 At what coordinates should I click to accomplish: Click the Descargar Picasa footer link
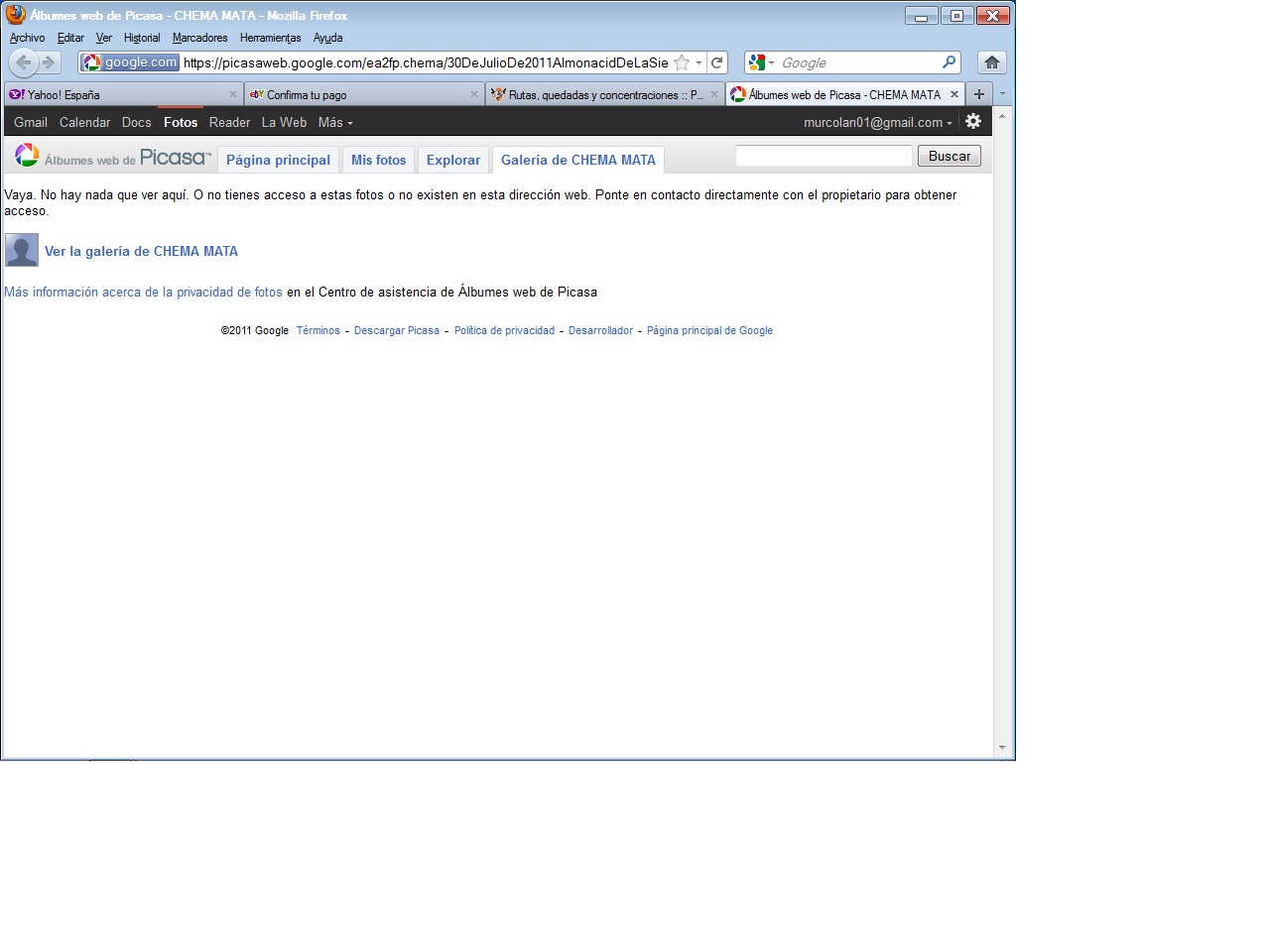click(x=396, y=331)
